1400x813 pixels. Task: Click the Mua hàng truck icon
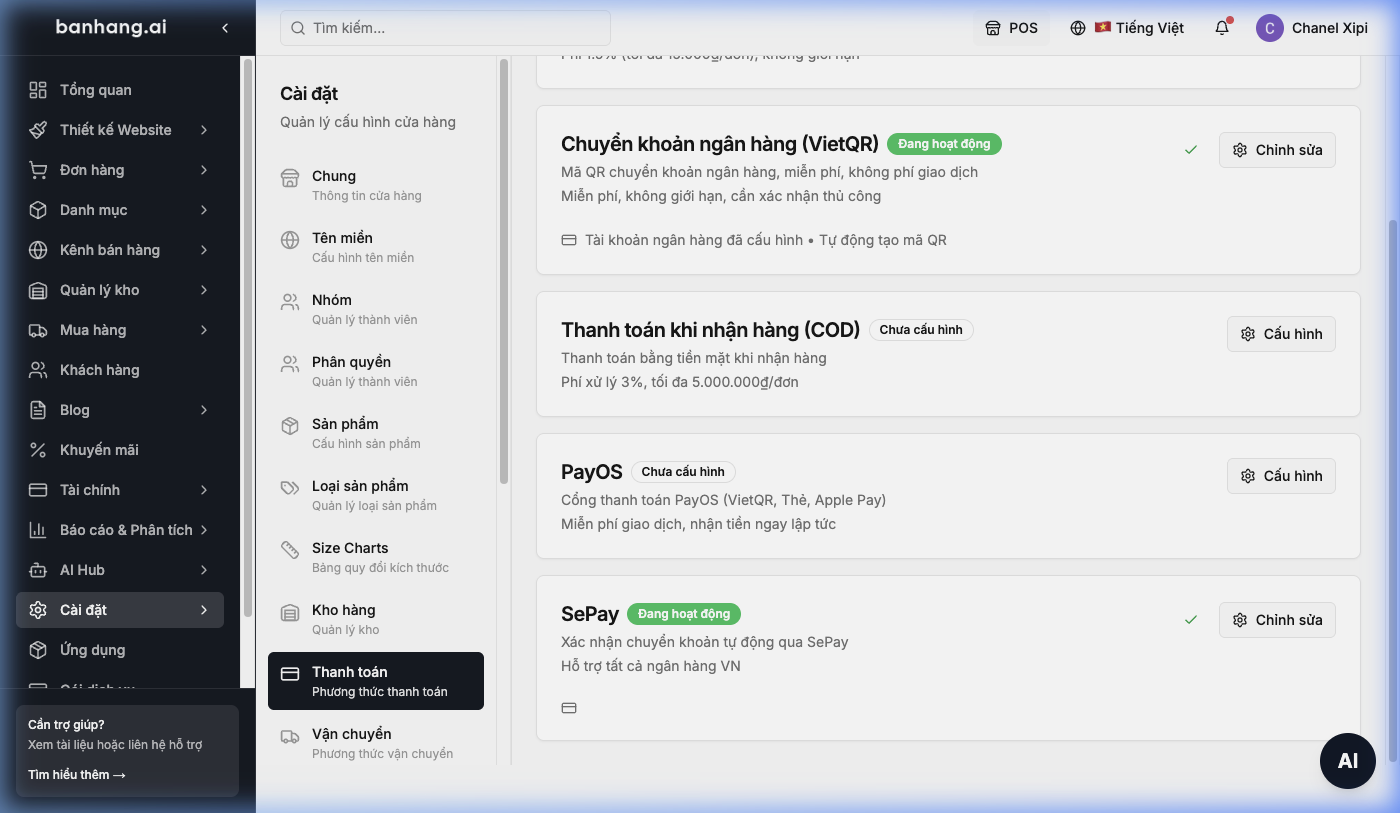[38, 330]
